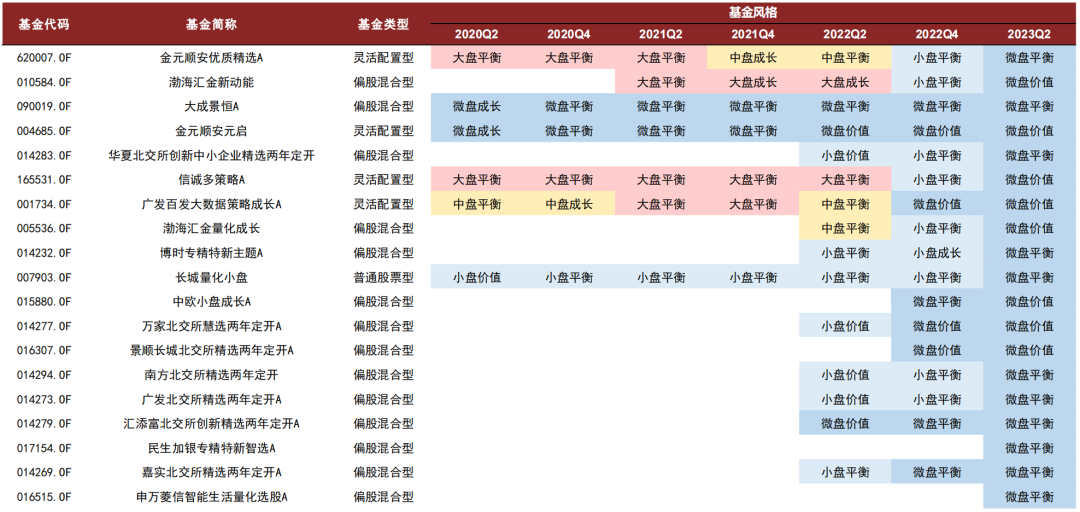This screenshot has height=512, width=1080.
Task: Click 灵活配置型 type in 信诚多策略A row
Action: [384, 180]
